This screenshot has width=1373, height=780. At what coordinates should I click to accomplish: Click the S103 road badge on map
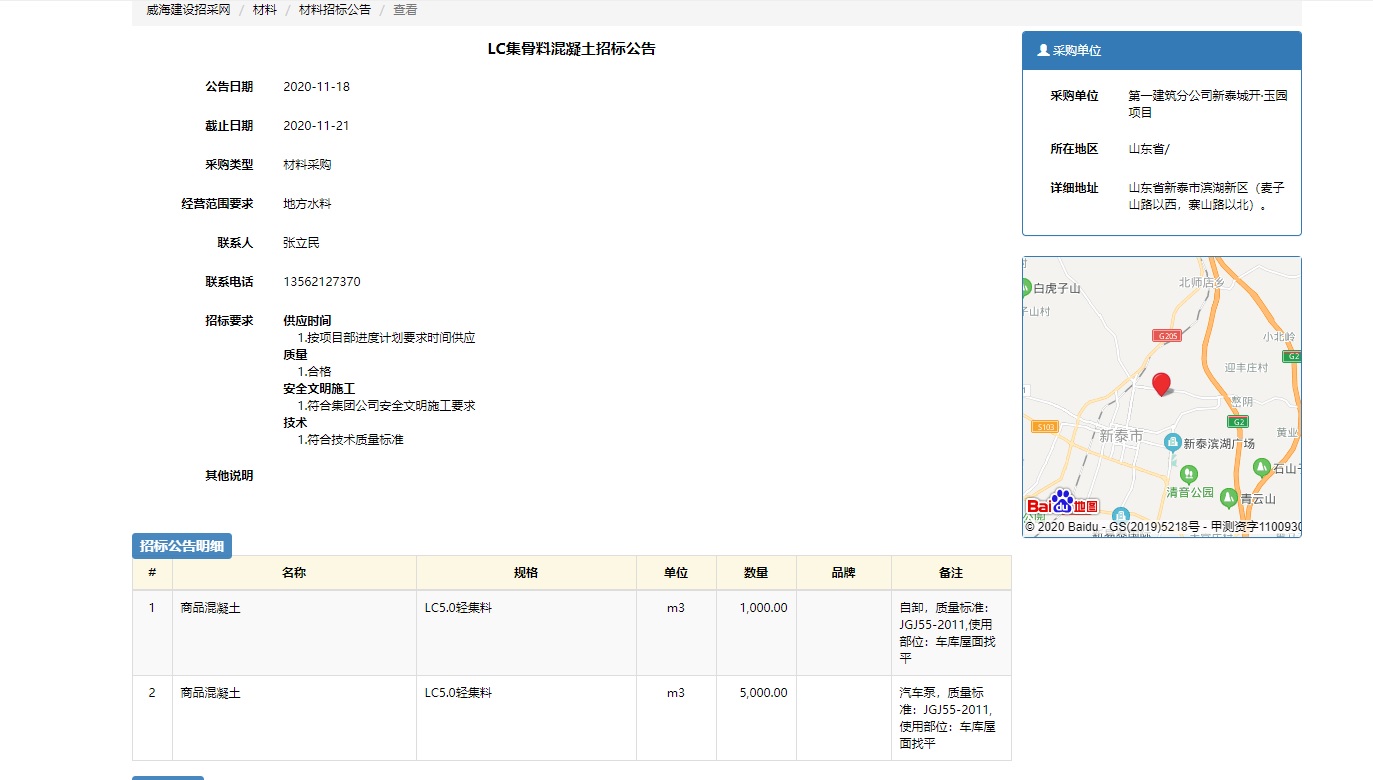coord(1045,427)
